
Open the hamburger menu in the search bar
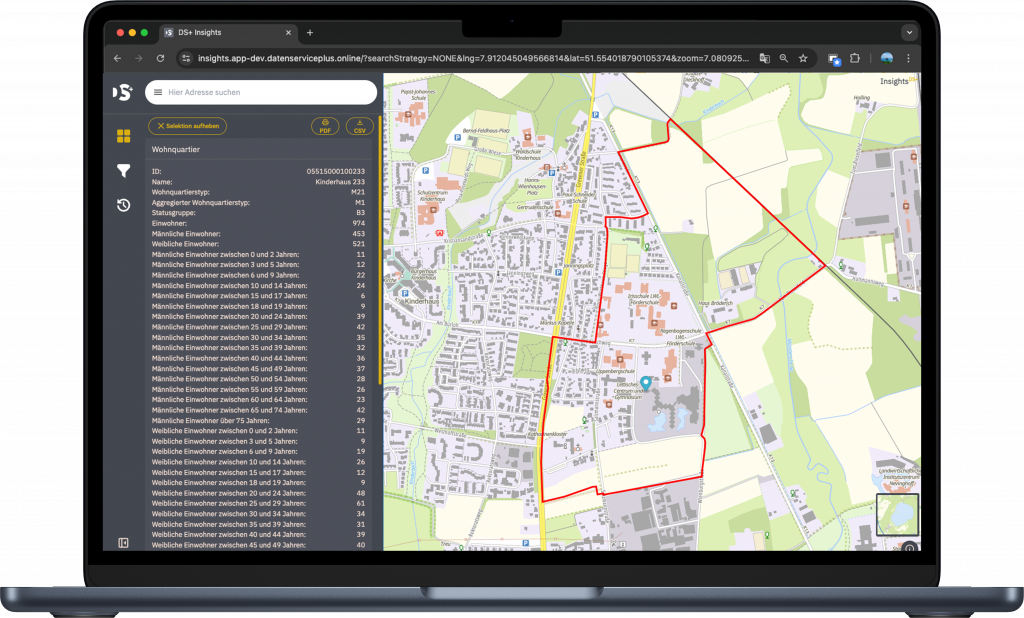pyautogui.click(x=158, y=92)
